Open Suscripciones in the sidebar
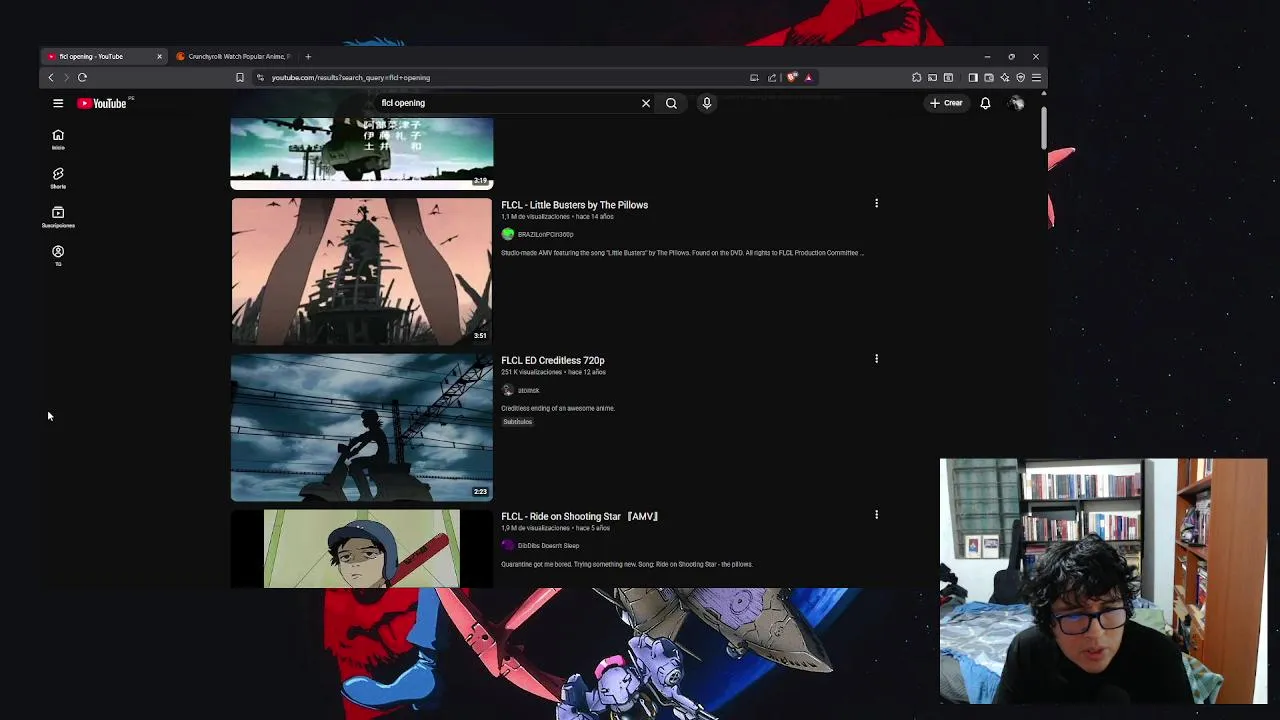1280x720 pixels. (58, 217)
